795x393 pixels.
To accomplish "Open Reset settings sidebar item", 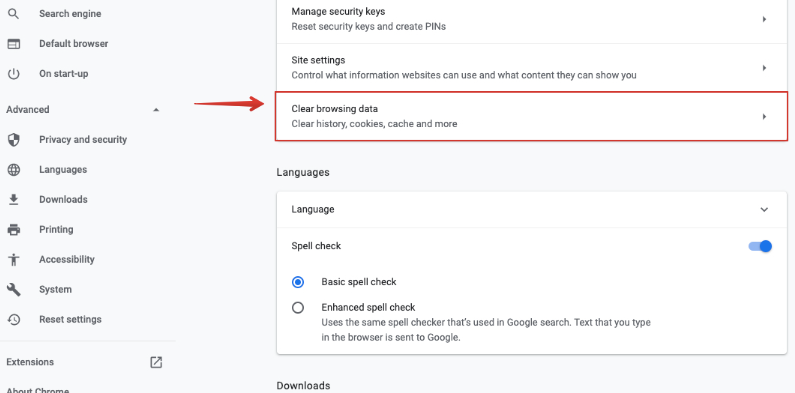I will [x=70, y=319].
